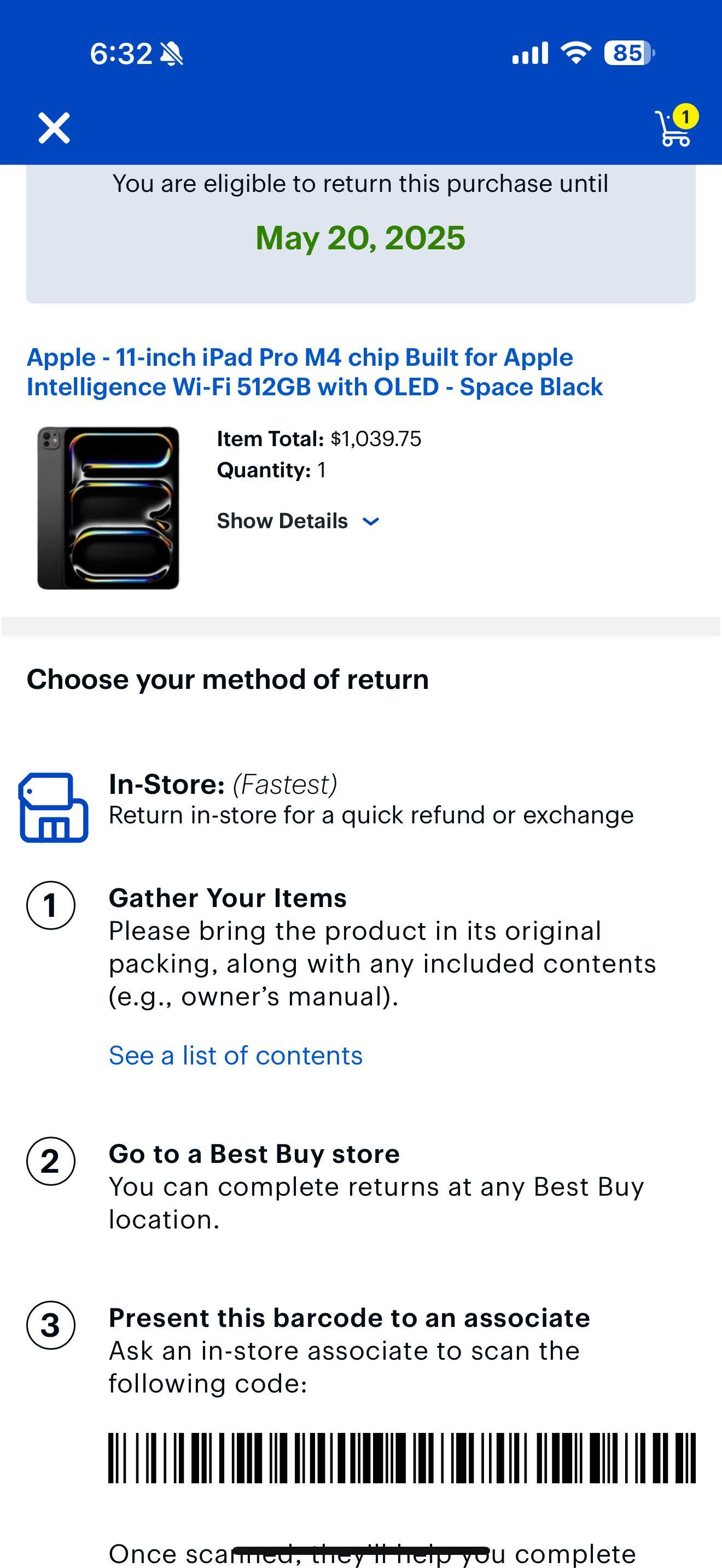The width and height of the screenshot is (722, 1568).
Task: Tap the Wi-Fi status icon
Action: point(575,53)
